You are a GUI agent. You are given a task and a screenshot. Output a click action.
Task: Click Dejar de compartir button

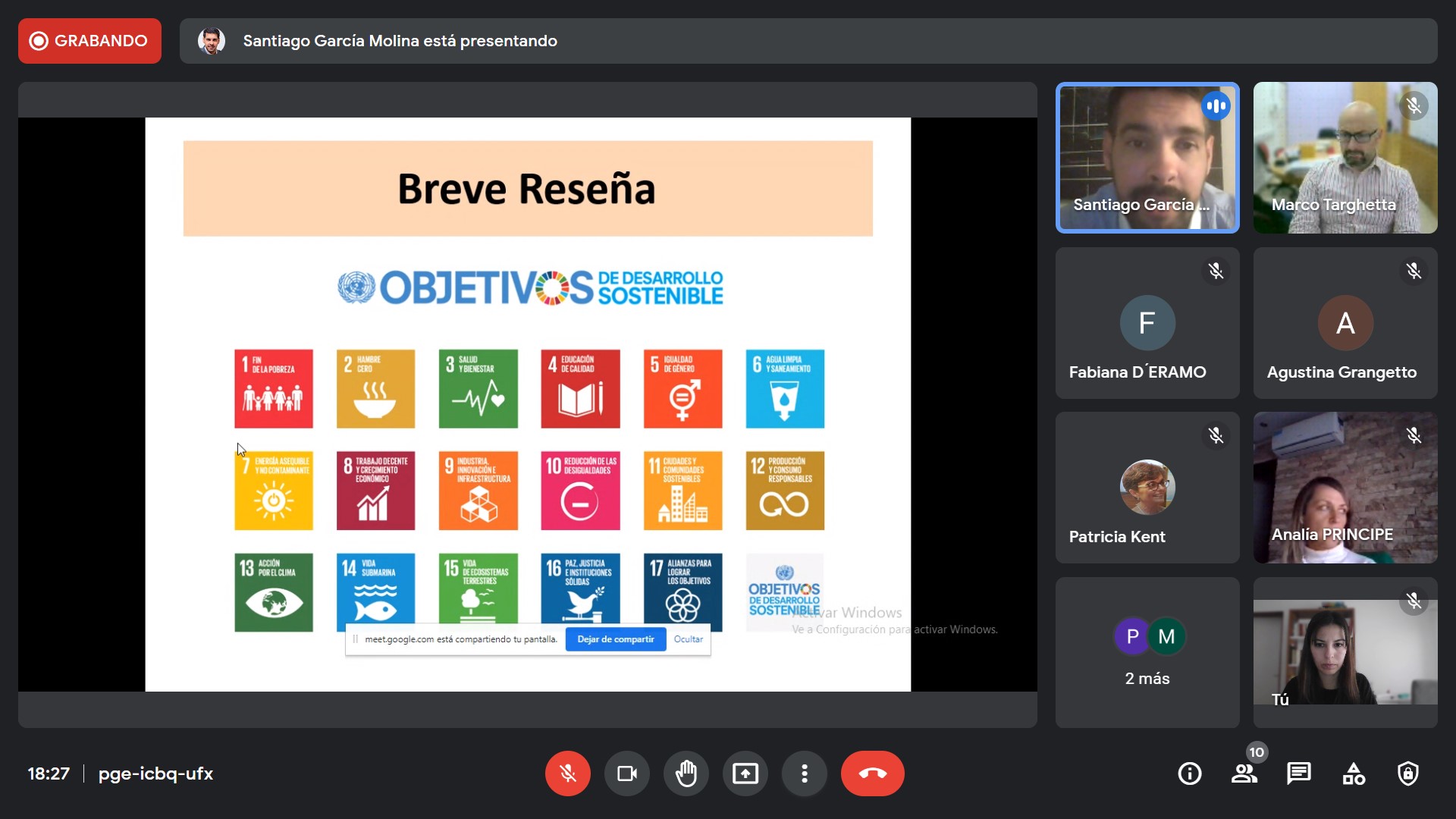click(616, 639)
